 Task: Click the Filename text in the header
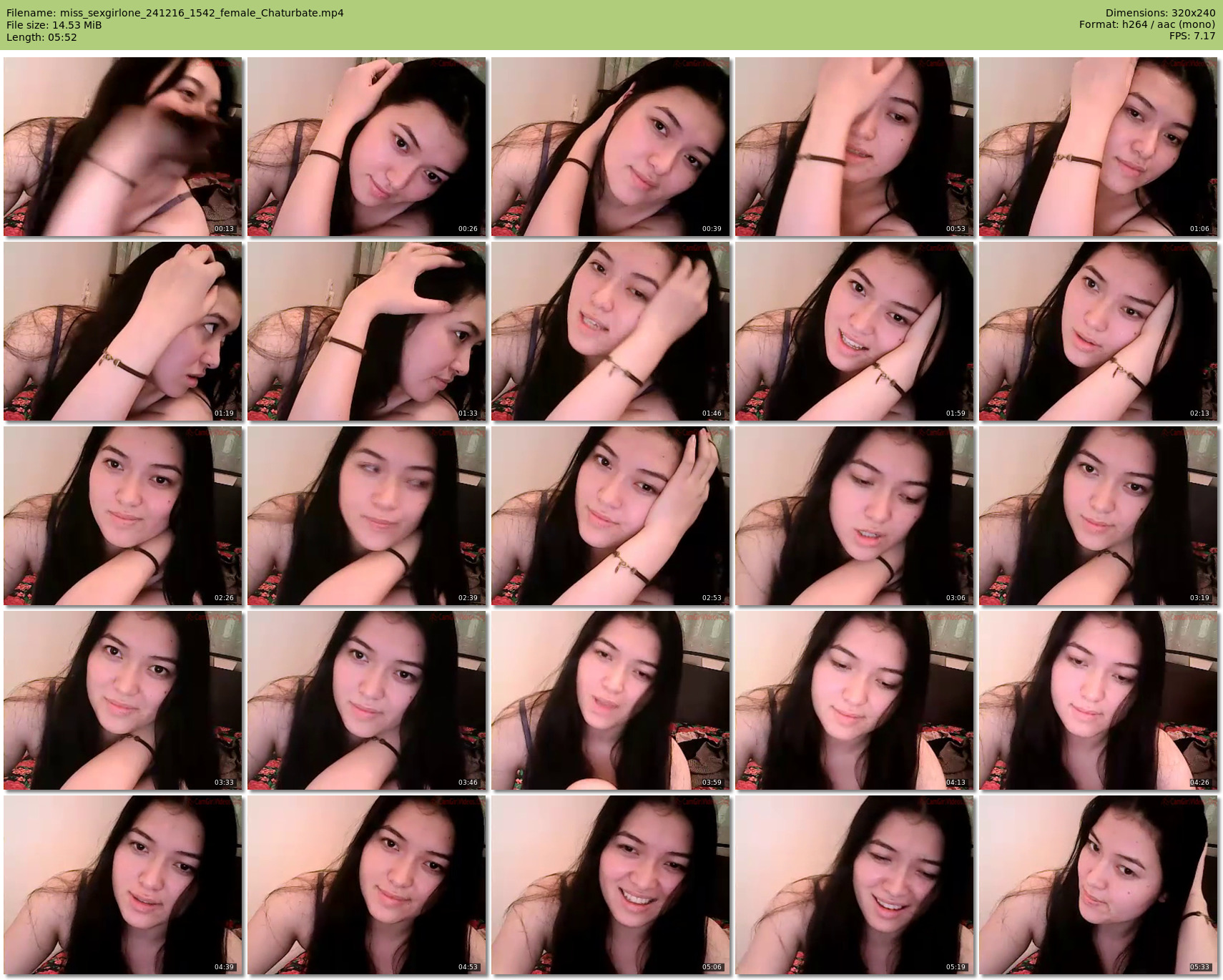tap(175, 13)
